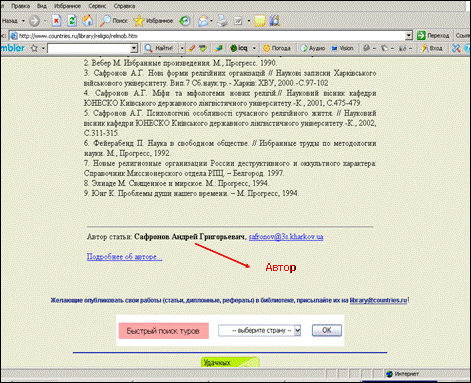This screenshot has height=383, width=471.
Task: Expand the выберите страну country dropdown
Action: pyautogui.click(x=297, y=330)
